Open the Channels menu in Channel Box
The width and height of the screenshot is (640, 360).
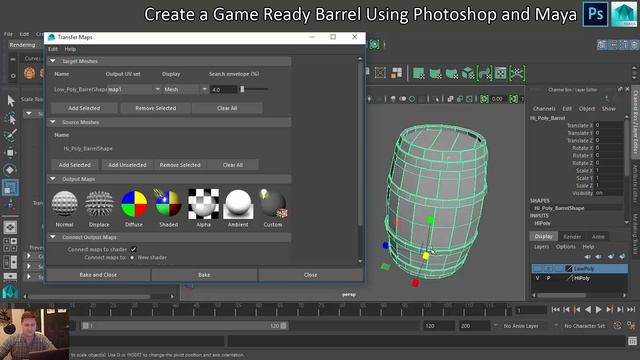544,109
